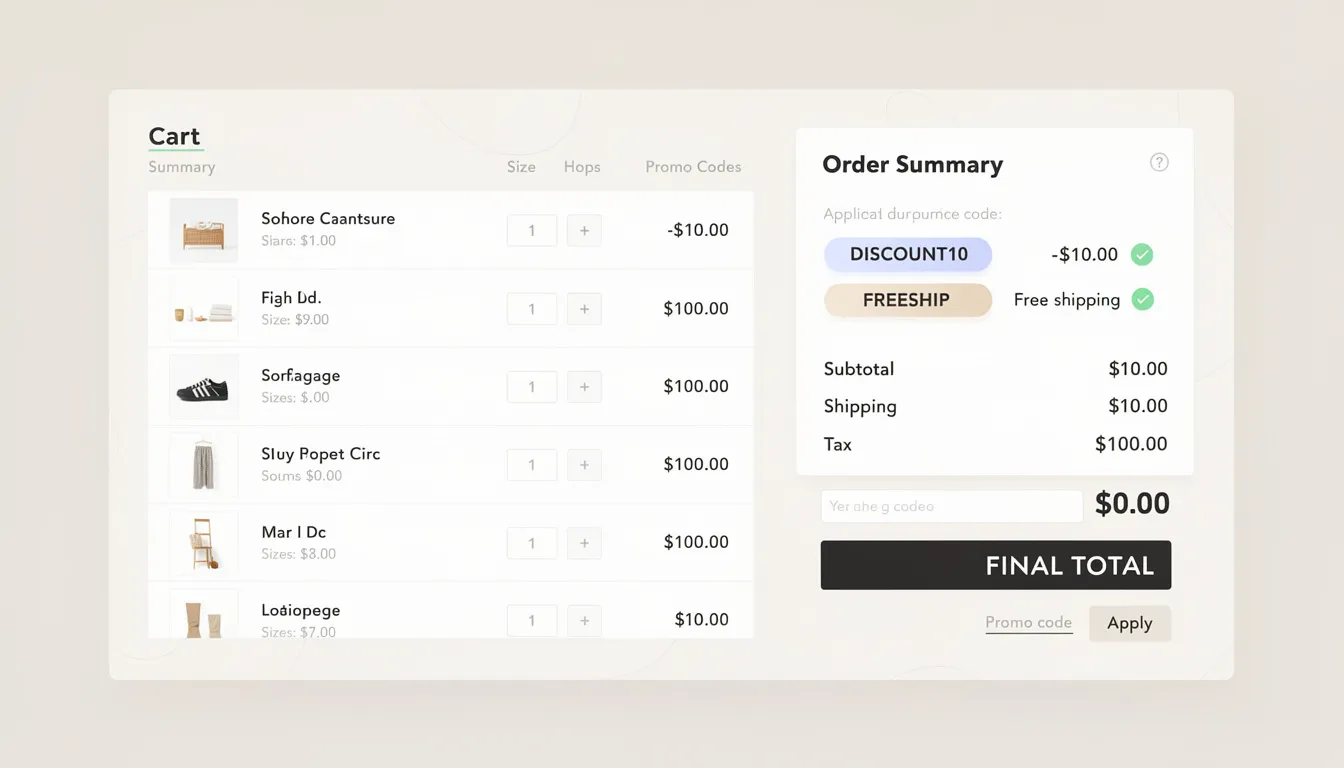The width and height of the screenshot is (1344, 768).
Task: Click the Cart heading
Action: click(174, 136)
